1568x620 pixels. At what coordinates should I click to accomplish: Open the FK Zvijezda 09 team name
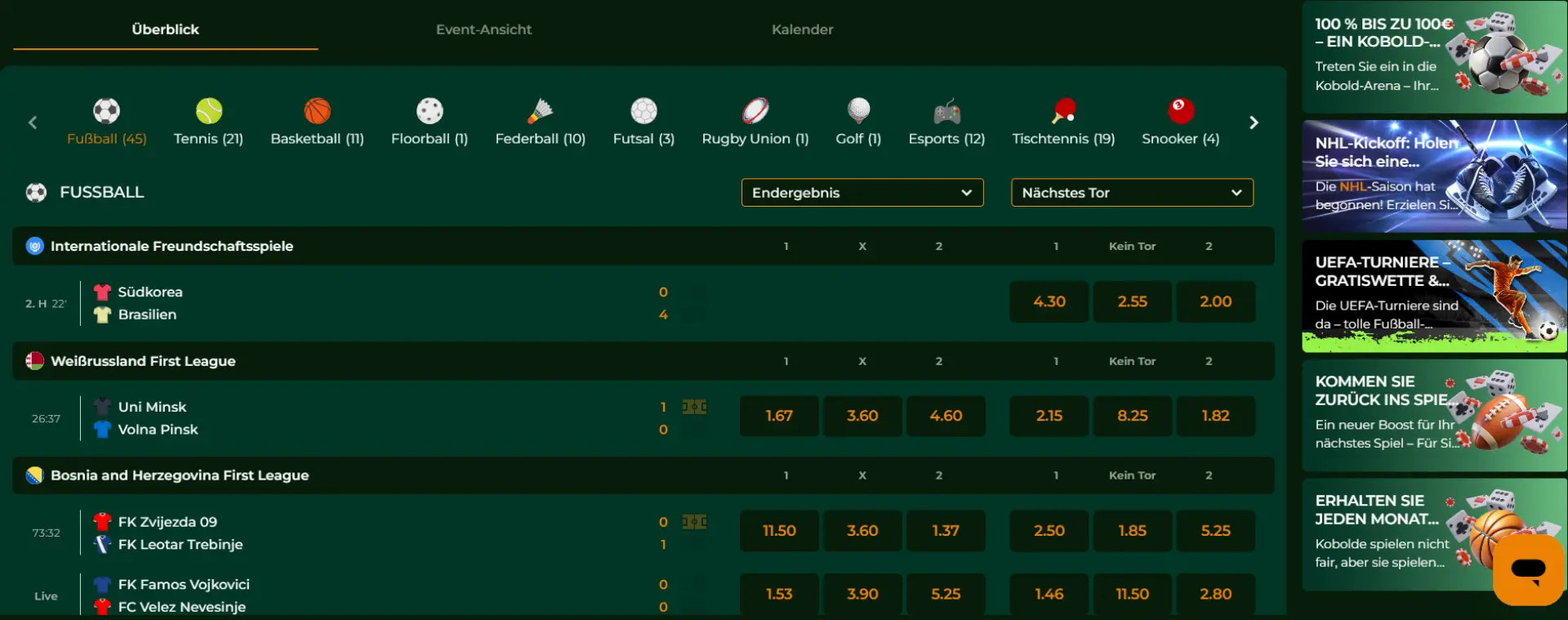click(167, 521)
